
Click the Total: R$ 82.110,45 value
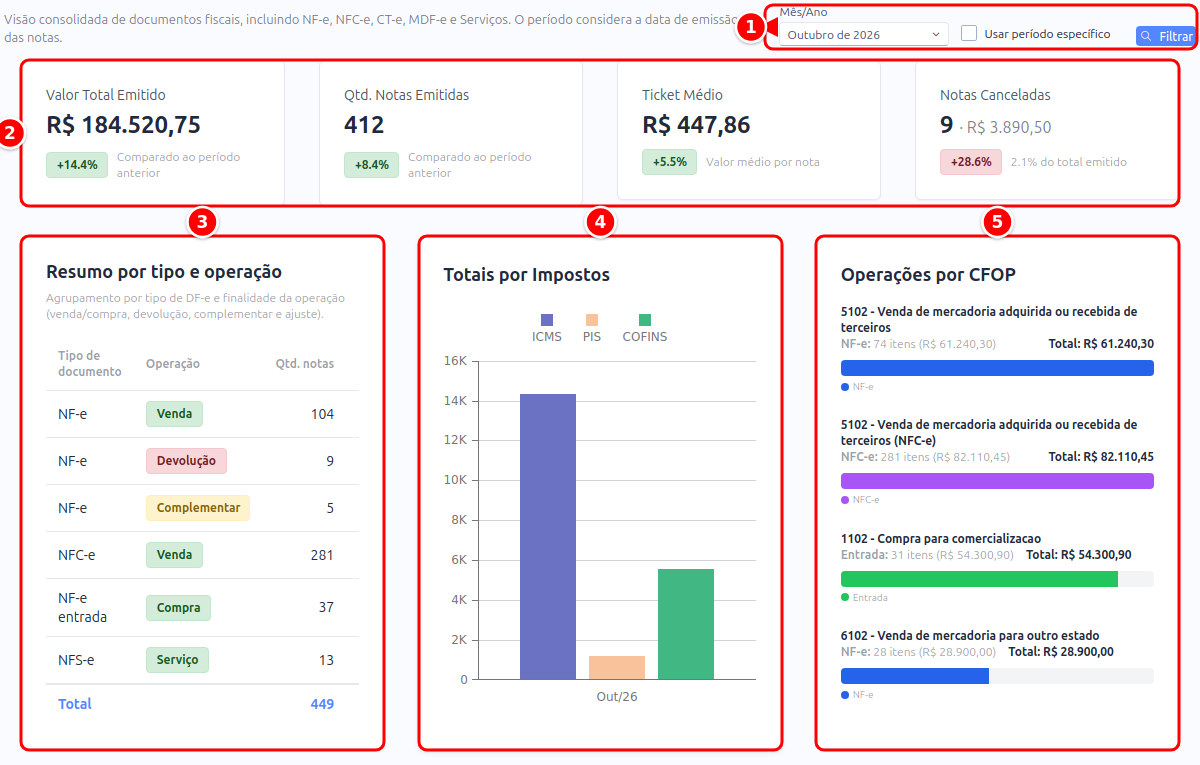tap(1101, 457)
